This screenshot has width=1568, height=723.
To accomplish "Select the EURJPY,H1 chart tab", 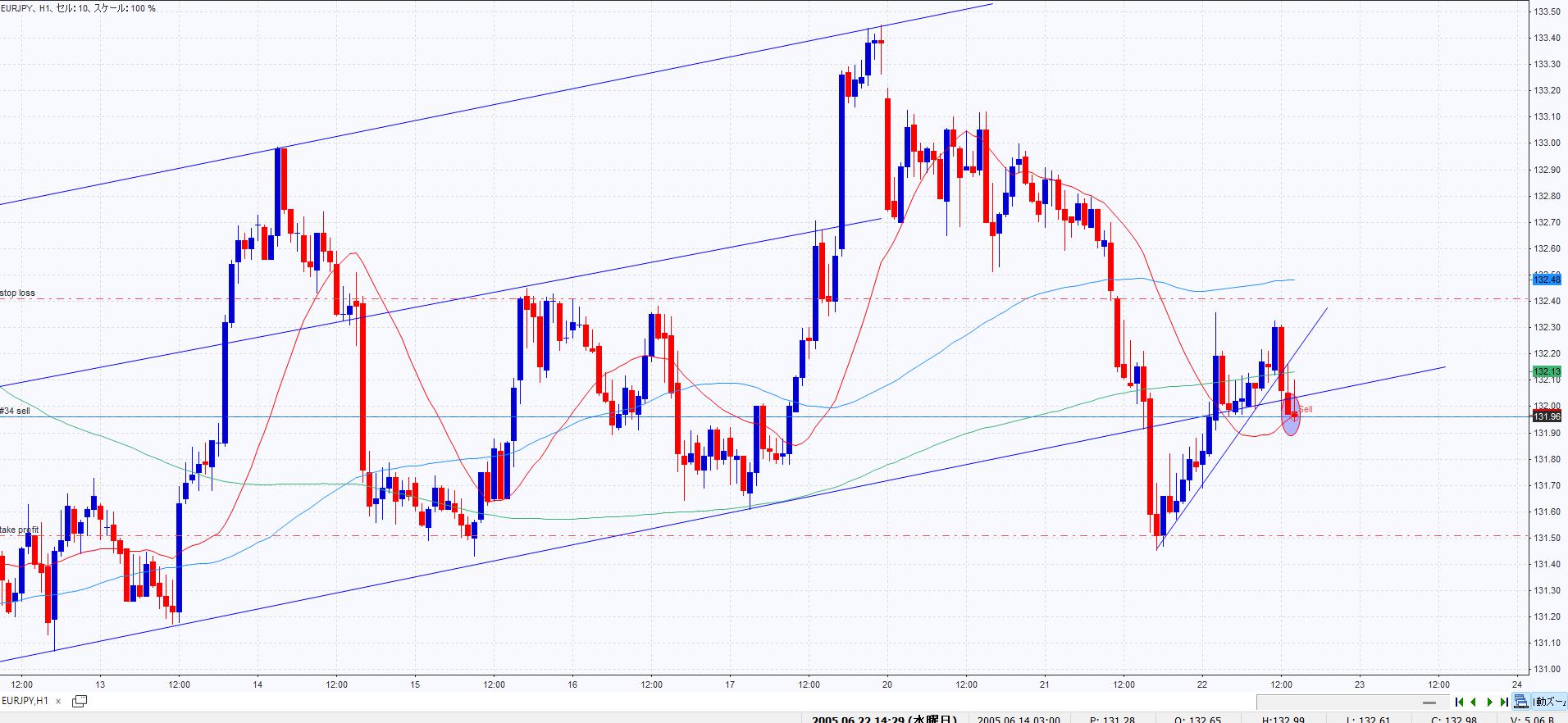I will 25,701.
